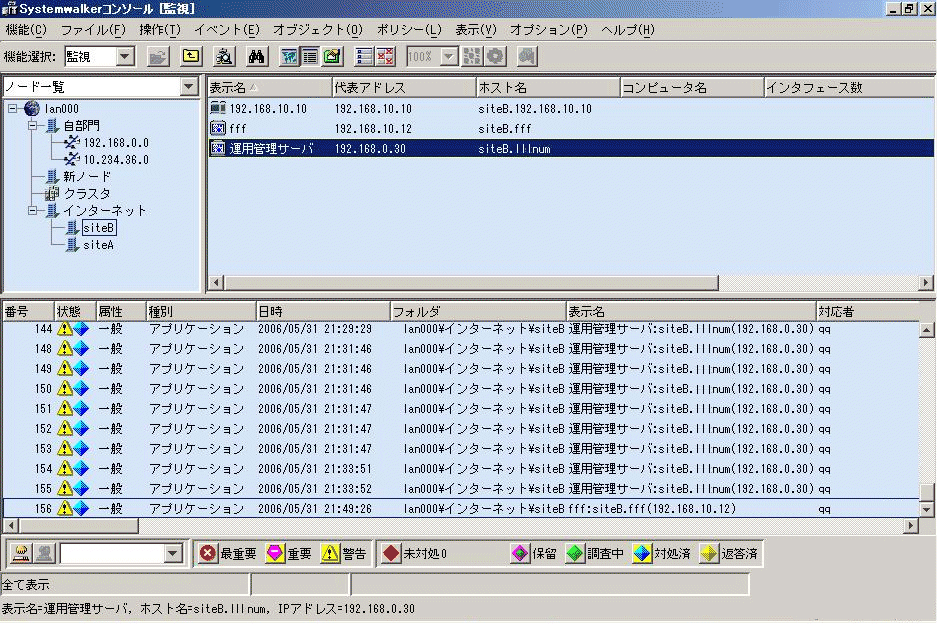Click the warning icon in event row 150
The image size is (941, 627).
coord(64,389)
